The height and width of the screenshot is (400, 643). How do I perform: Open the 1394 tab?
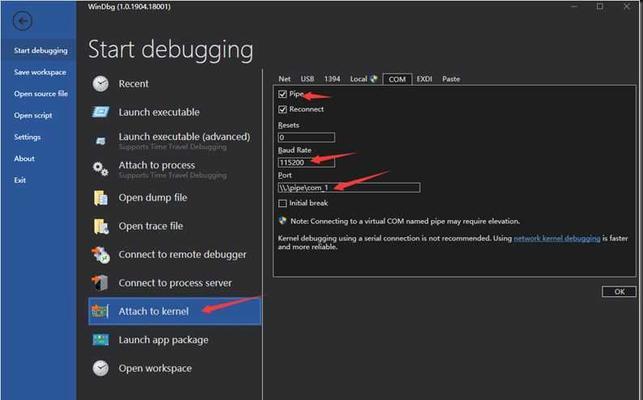tap(332, 79)
